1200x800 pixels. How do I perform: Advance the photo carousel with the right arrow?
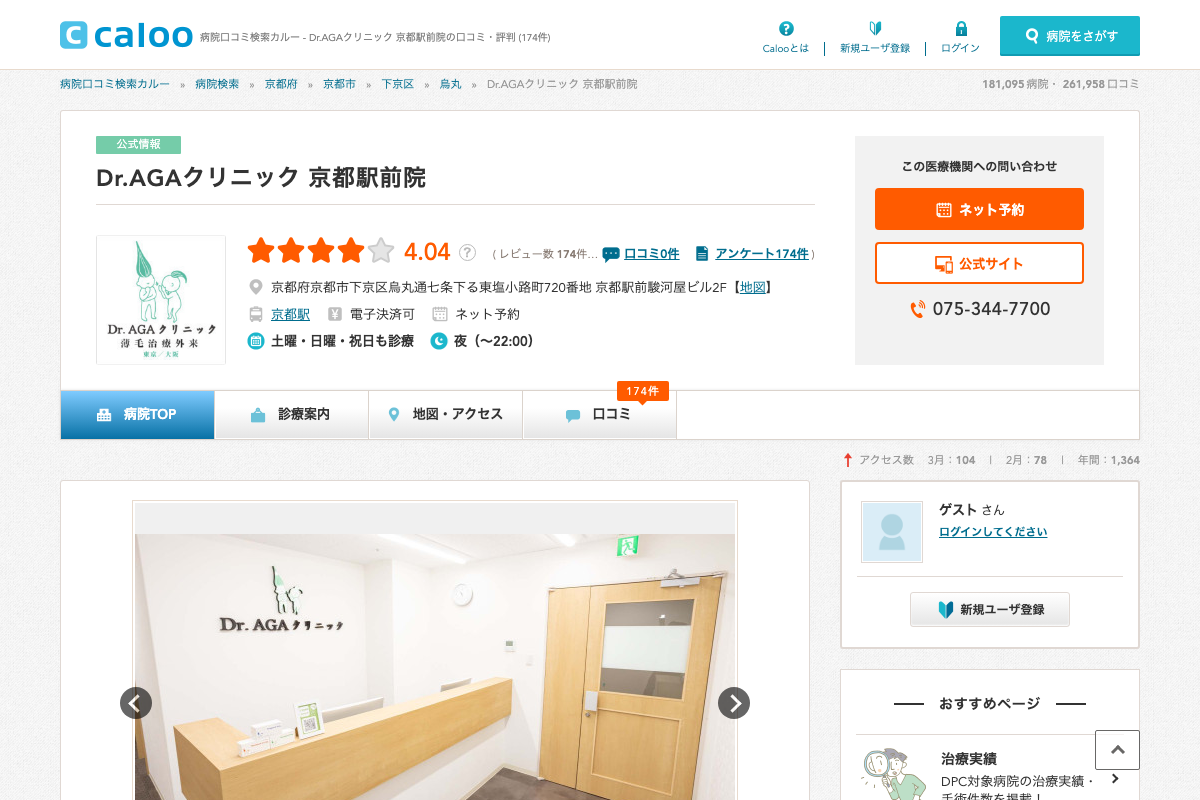733,703
